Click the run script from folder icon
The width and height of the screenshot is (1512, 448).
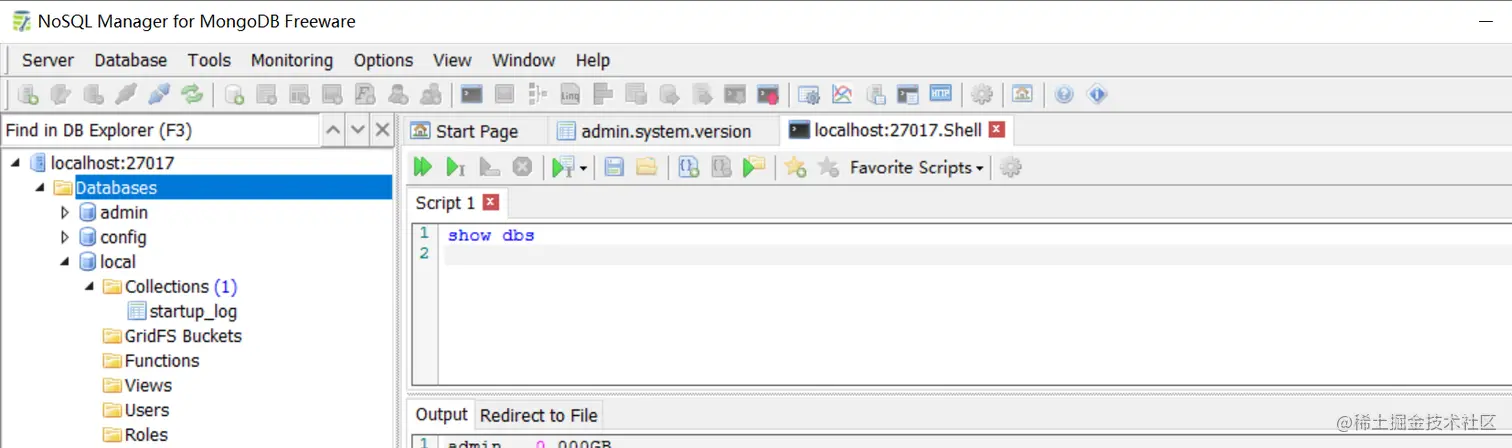(x=753, y=167)
